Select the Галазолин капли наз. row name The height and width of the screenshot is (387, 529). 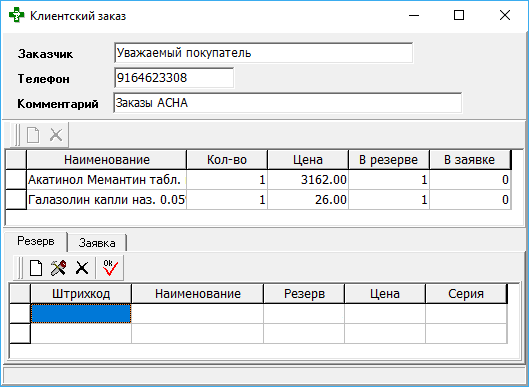point(107,200)
